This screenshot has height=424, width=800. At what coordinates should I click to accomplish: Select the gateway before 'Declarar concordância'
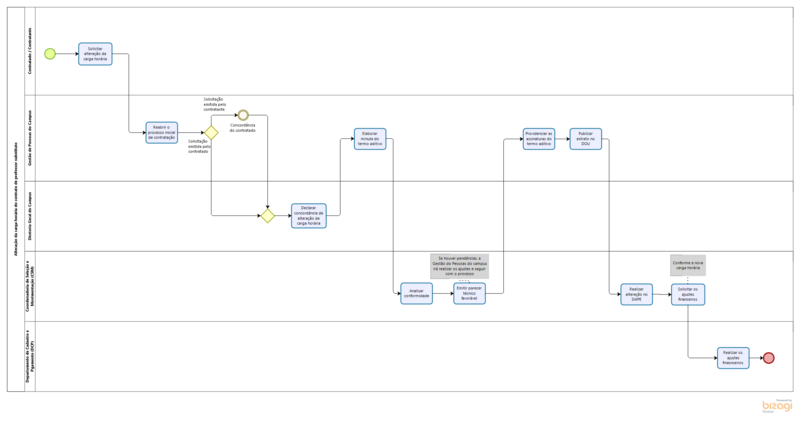(x=267, y=215)
